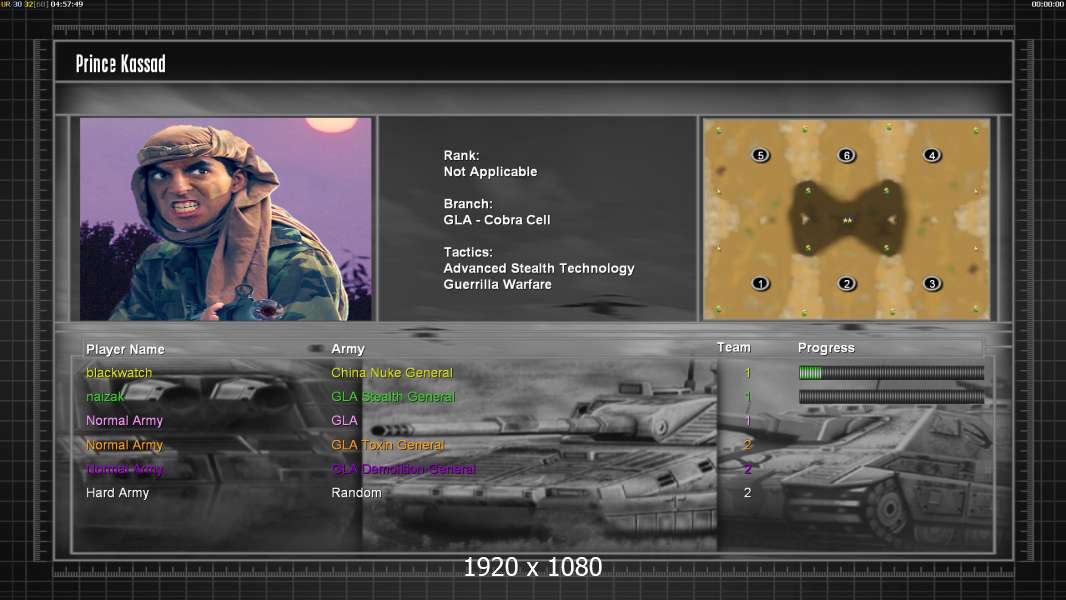
Task: Click China Nuke General army entry
Action: click(392, 372)
